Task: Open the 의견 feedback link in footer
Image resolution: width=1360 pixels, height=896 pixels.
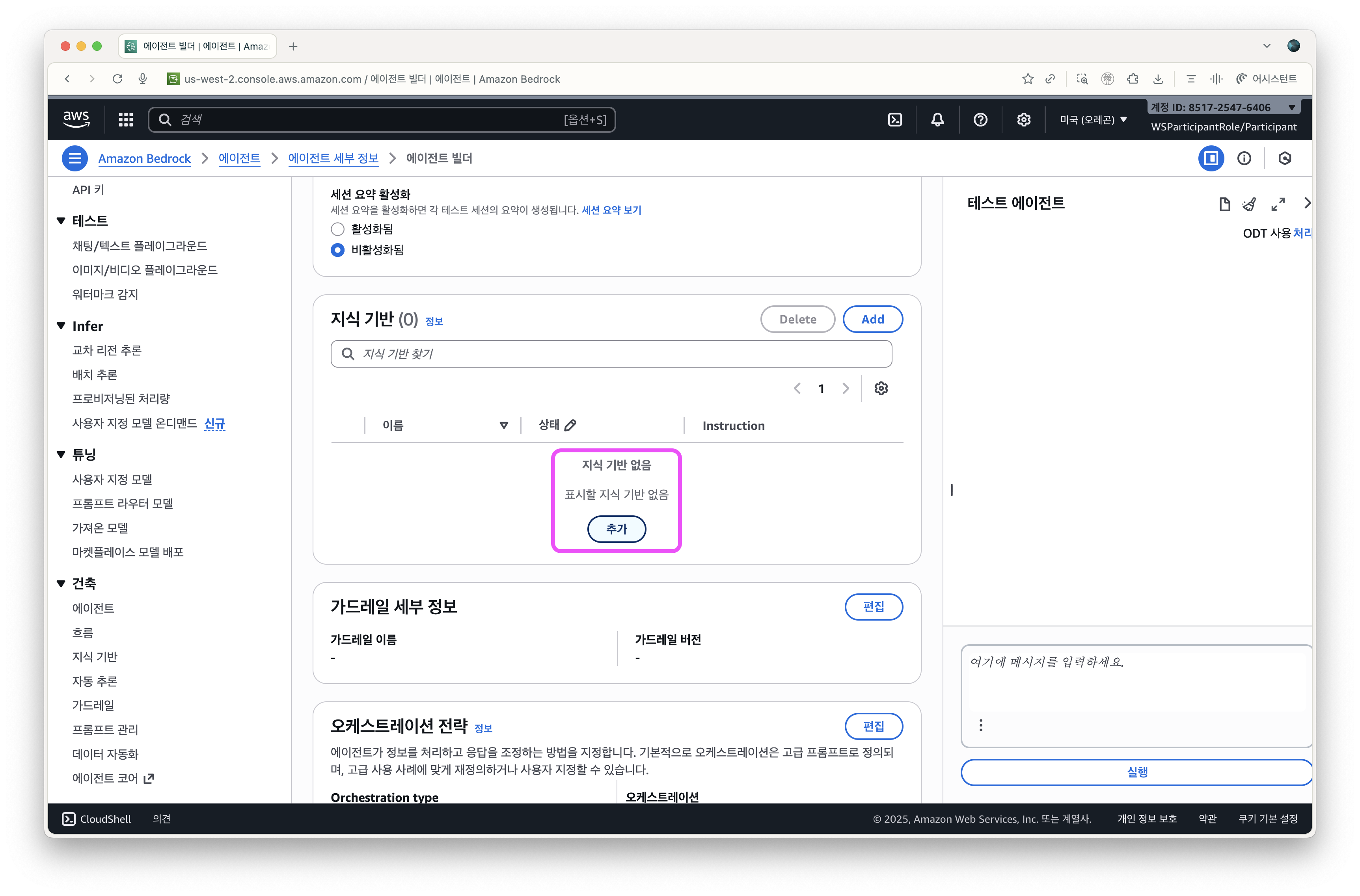Action: (162, 819)
